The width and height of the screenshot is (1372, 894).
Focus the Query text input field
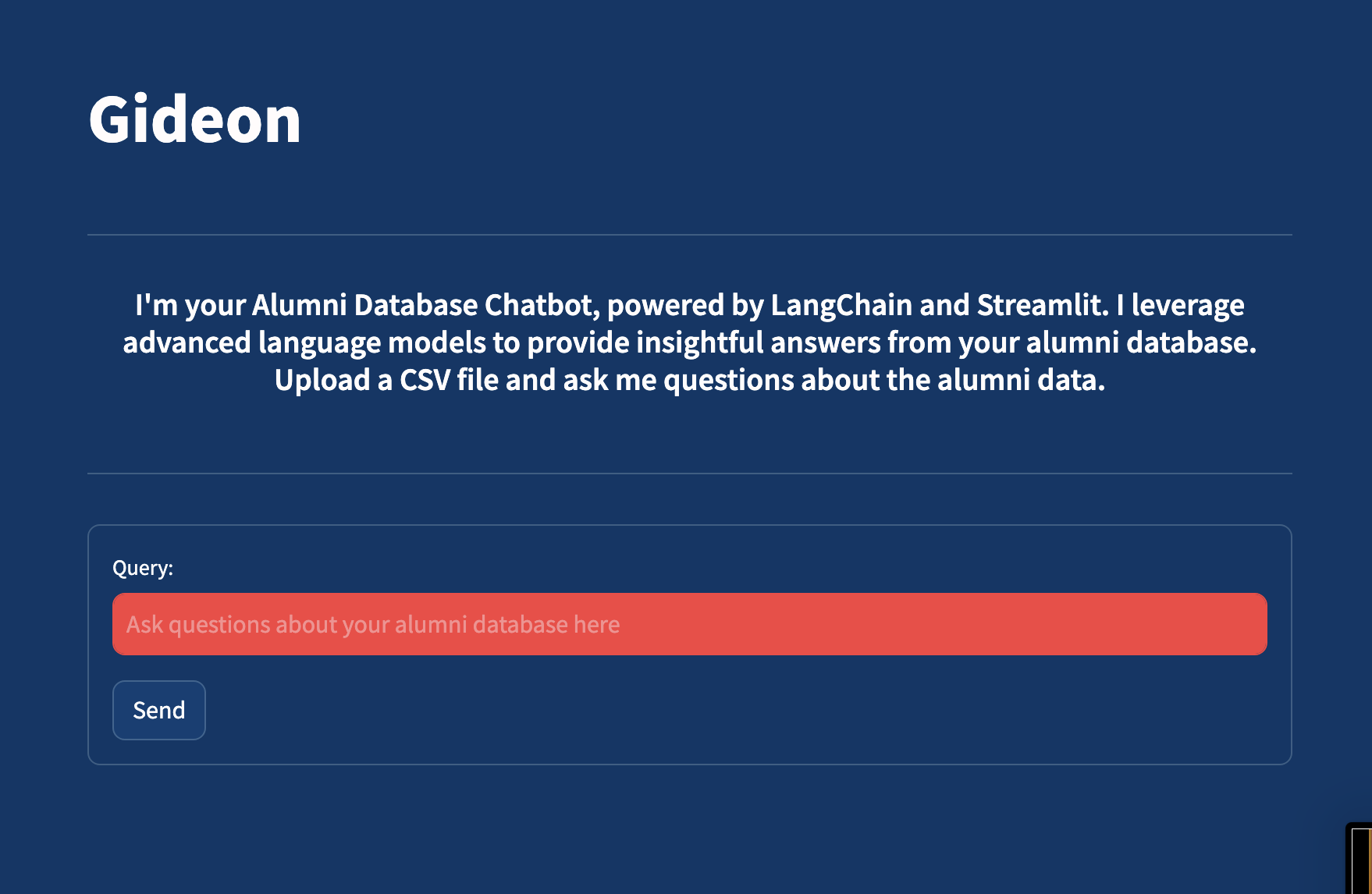coord(689,624)
